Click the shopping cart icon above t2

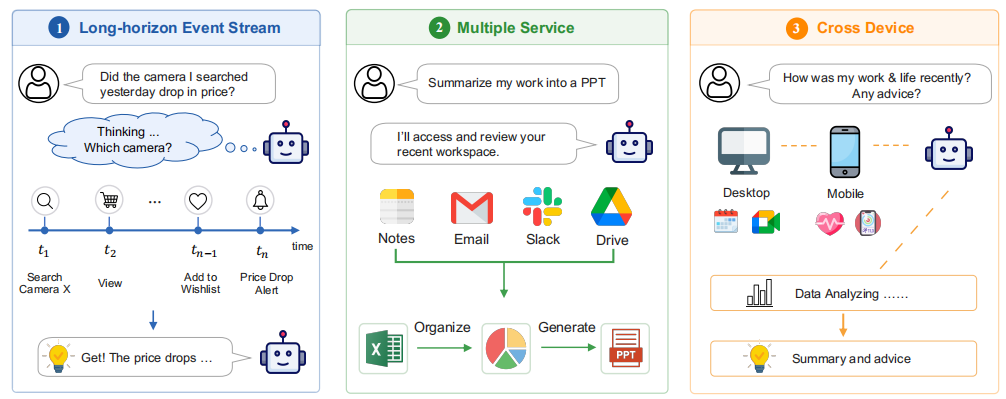(109, 201)
